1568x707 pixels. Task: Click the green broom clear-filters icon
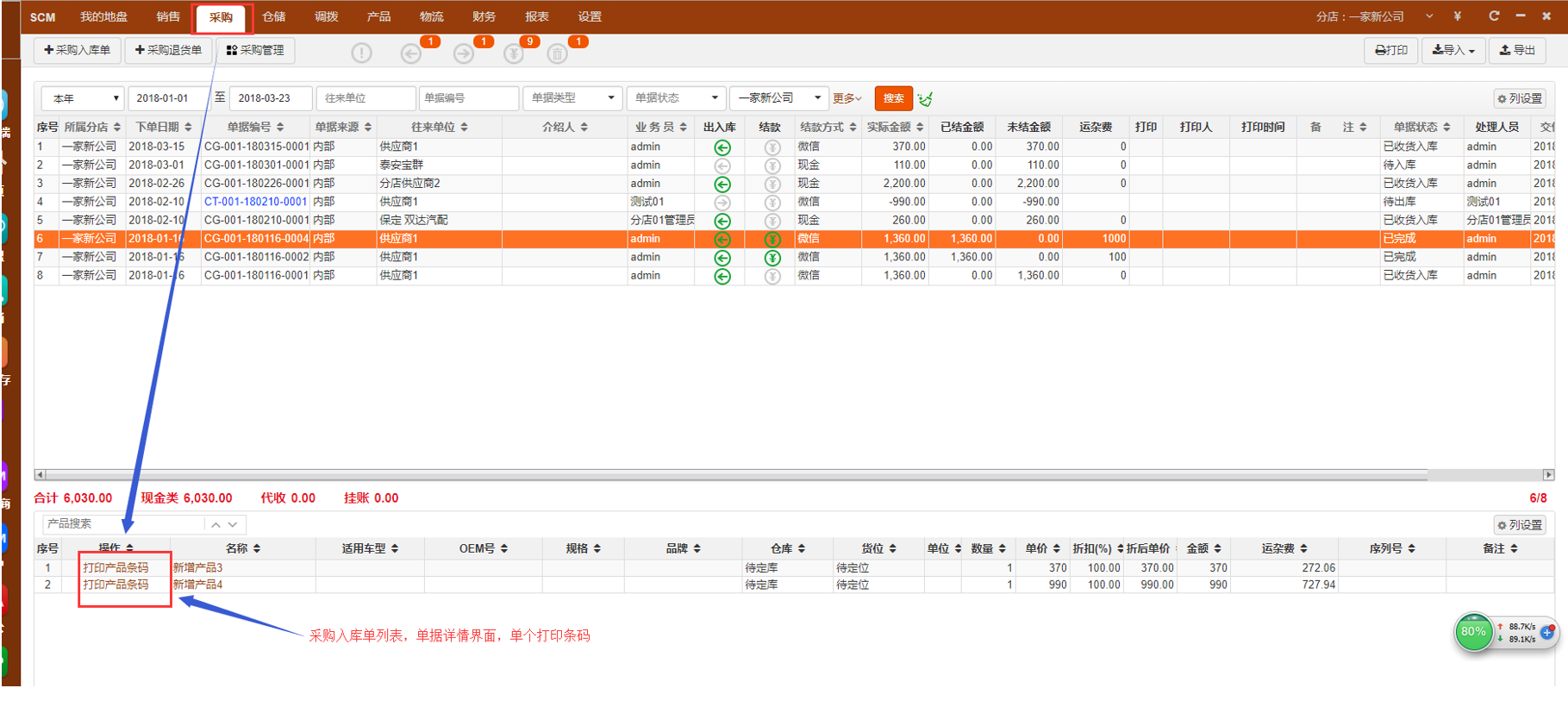pyautogui.click(x=925, y=99)
